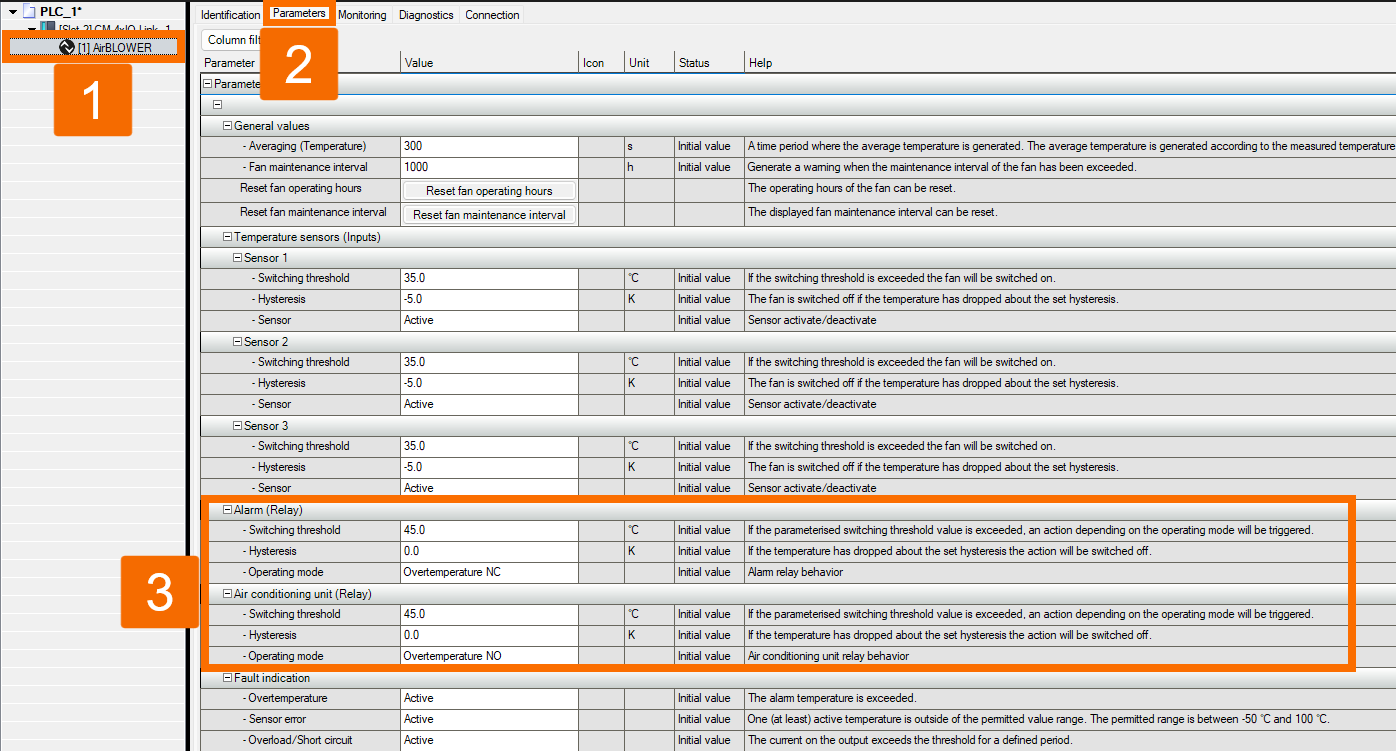
Task: Open the Sensor error Active value field
Action: pyautogui.click(x=489, y=719)
